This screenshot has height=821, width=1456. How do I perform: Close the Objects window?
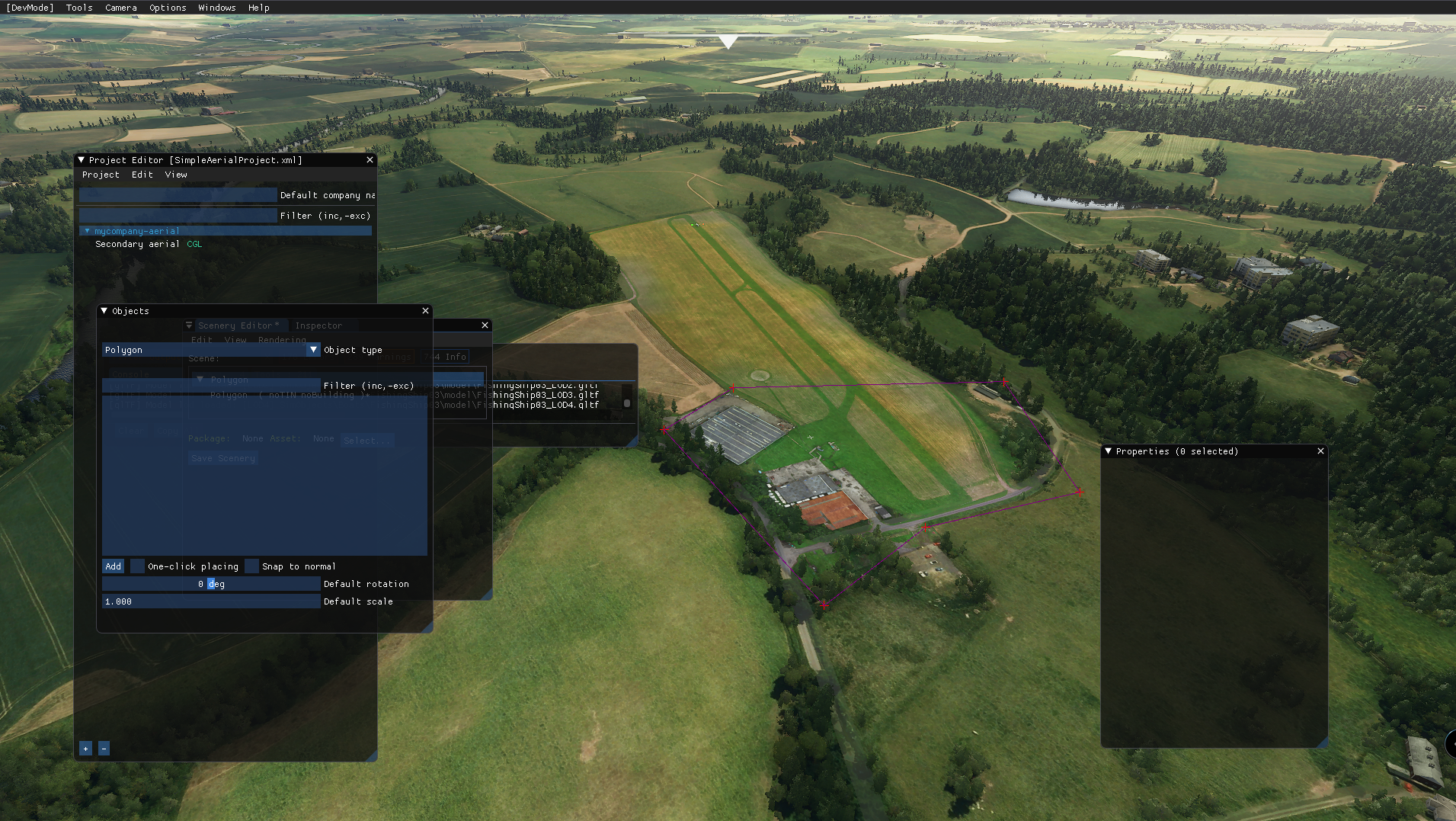tap(425, 311)
